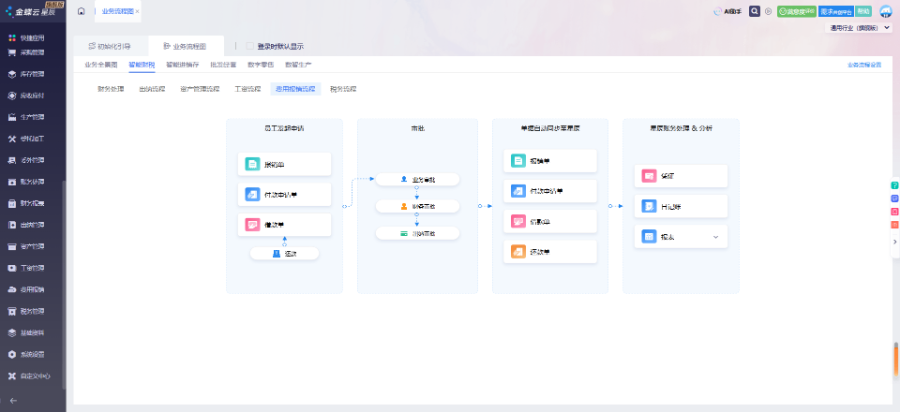Select the 业务全景图 tab
The image size is (900, 412).
pyautogui.click(x=101, y=65)
